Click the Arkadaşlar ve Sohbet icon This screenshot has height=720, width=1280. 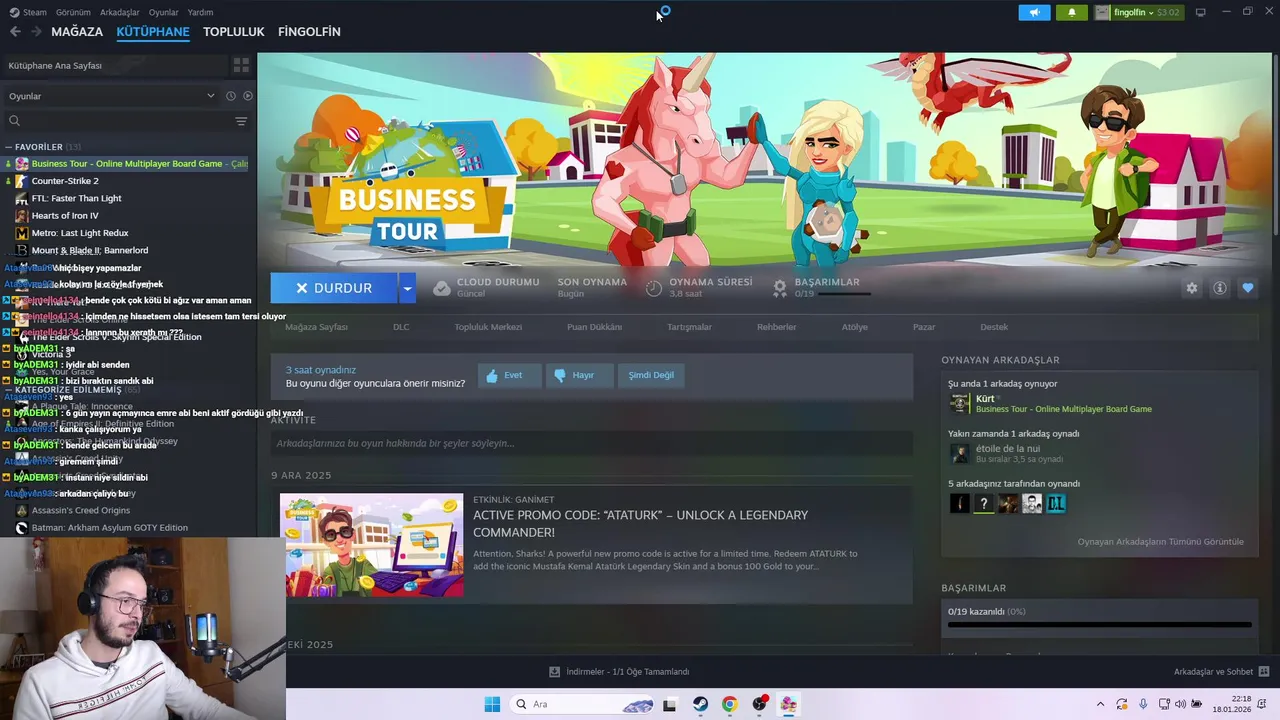1264,672
